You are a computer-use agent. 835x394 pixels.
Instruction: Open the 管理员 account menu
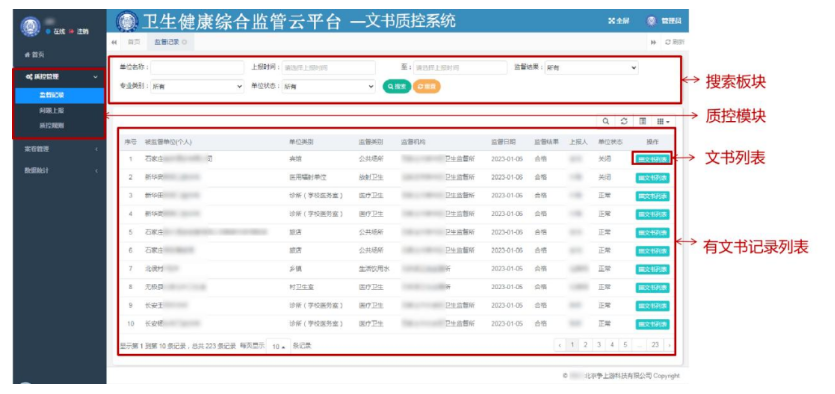(x=664, y=21)
